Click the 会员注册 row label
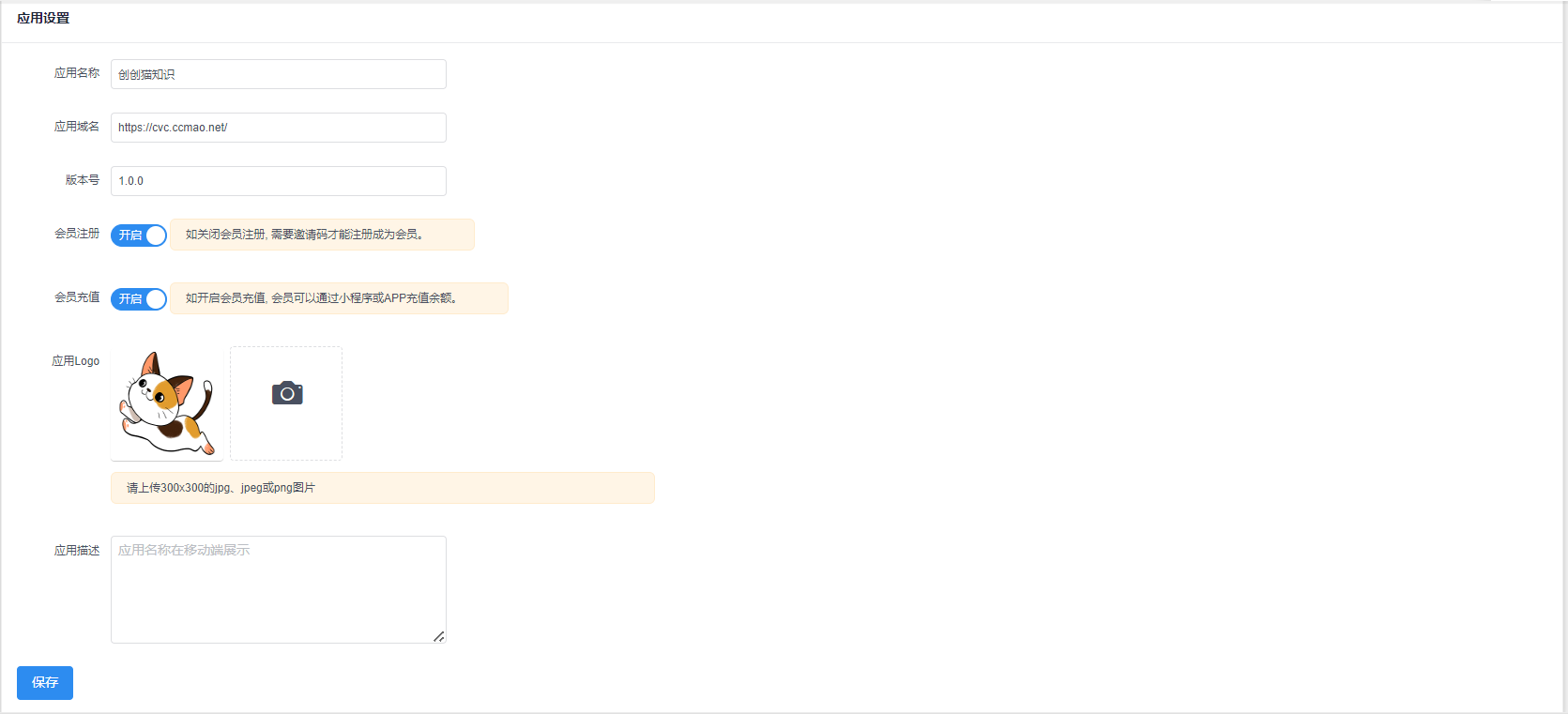 click(77, 234)
